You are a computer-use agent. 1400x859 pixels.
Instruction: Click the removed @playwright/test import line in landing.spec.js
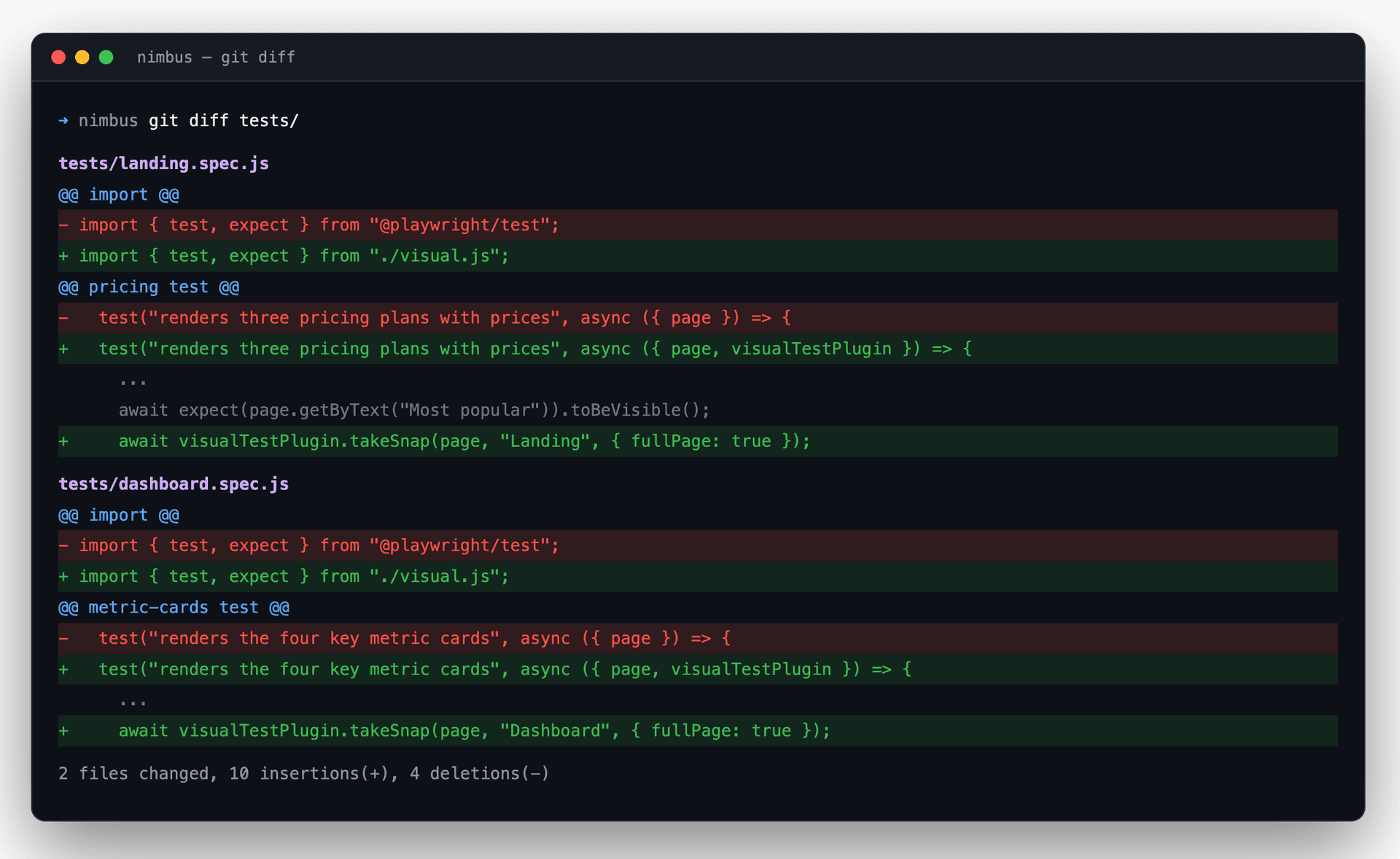pyautogui.click(x=698, y=225)
